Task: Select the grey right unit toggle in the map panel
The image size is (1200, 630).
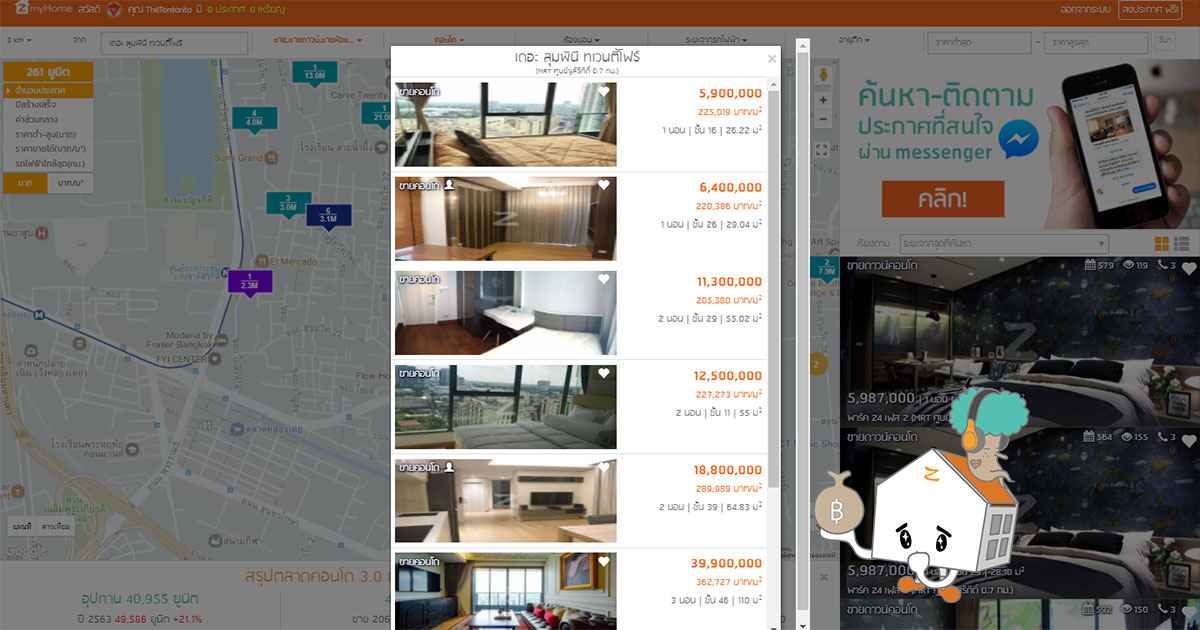Action: [69, 183]
